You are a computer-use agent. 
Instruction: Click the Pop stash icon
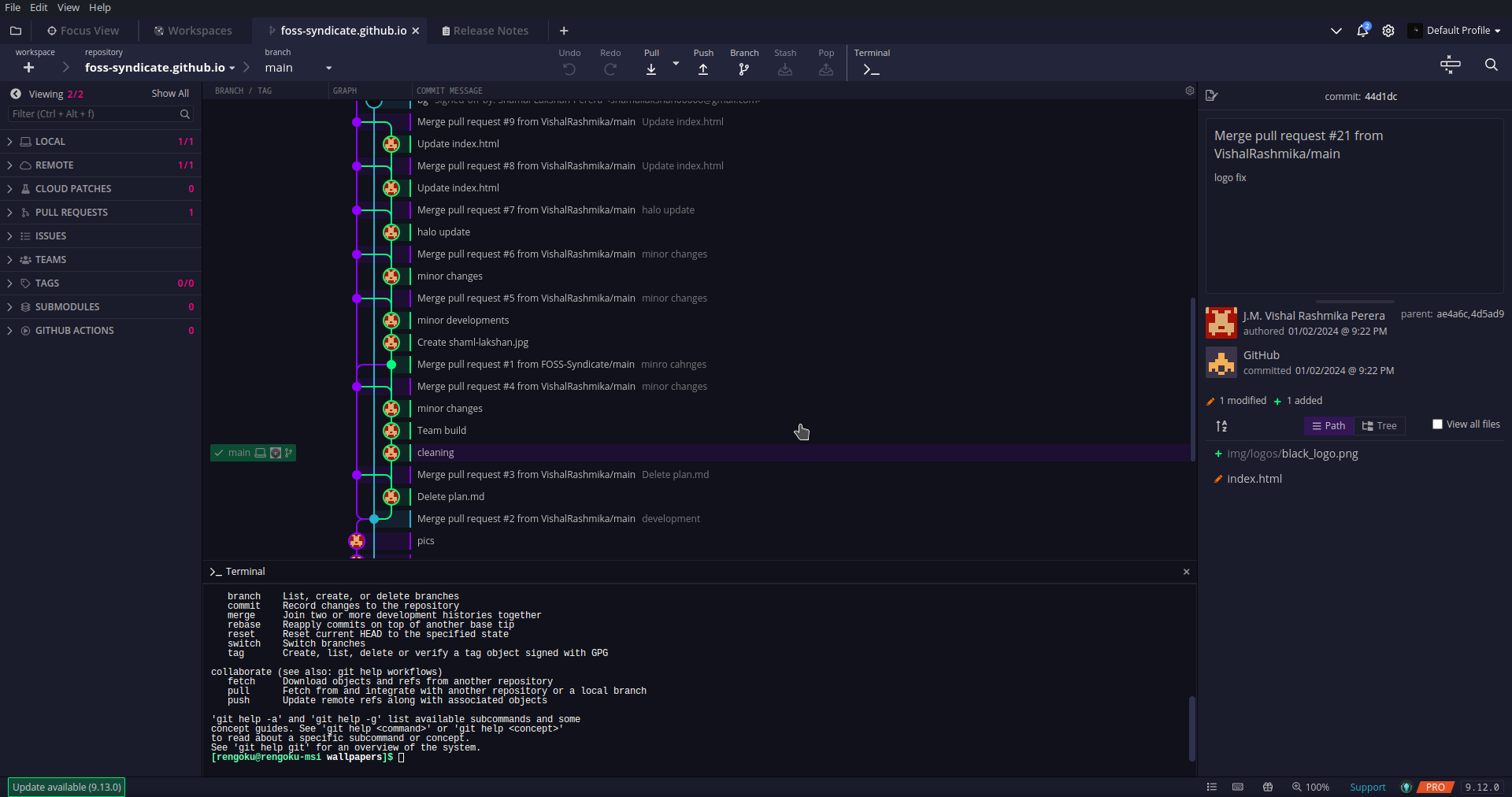[826, 69]
